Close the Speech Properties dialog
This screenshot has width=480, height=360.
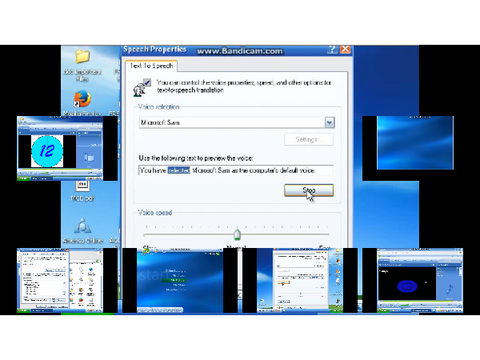pos(345,50)
